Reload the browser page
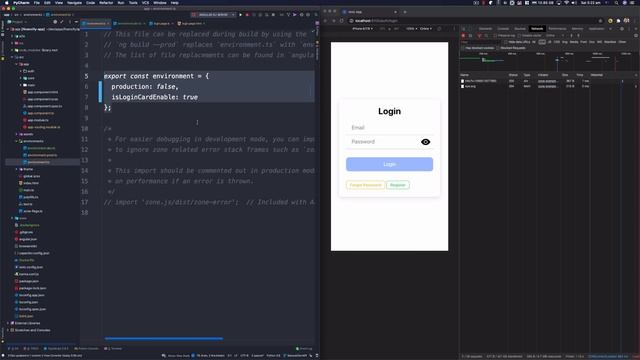 click(x=342, y=20)
